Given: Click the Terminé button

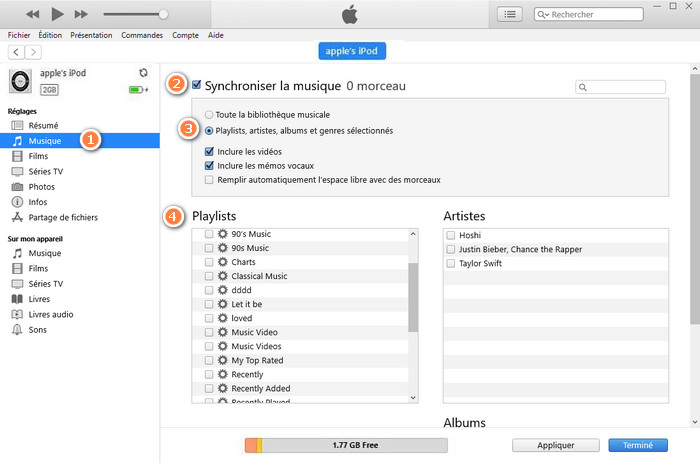Looking at the screenshot, I should [630, 444].
